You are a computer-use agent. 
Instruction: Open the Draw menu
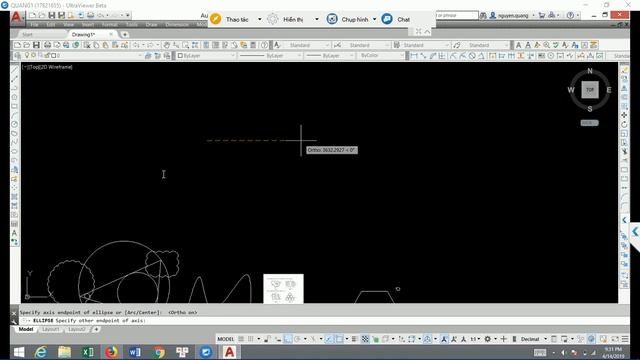[x=151, y=25]
